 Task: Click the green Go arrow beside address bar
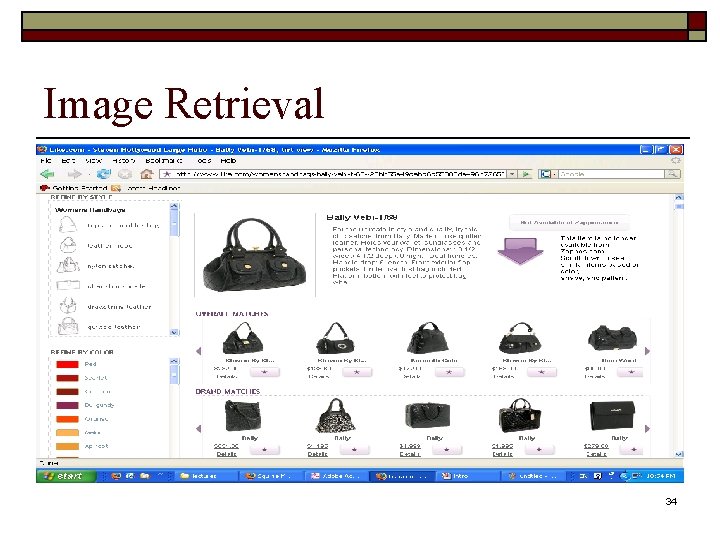(x=526, y=174)
